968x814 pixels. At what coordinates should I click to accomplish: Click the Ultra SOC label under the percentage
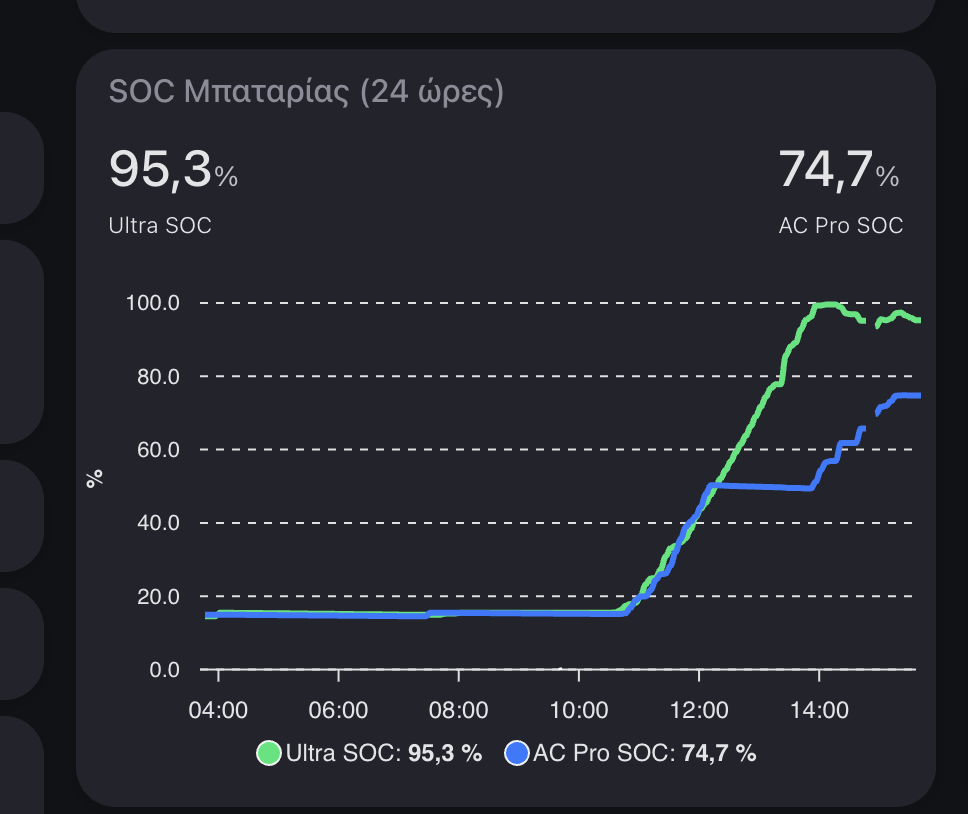160,226
